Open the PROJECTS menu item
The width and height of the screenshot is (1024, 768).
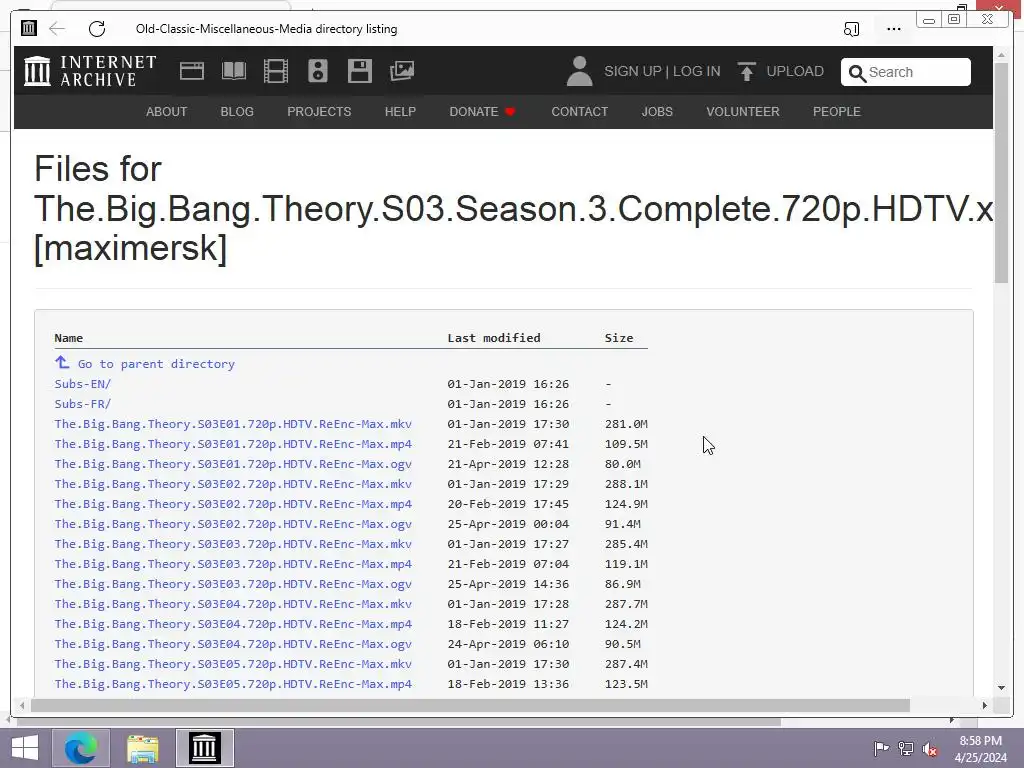[x=319, y=112]
